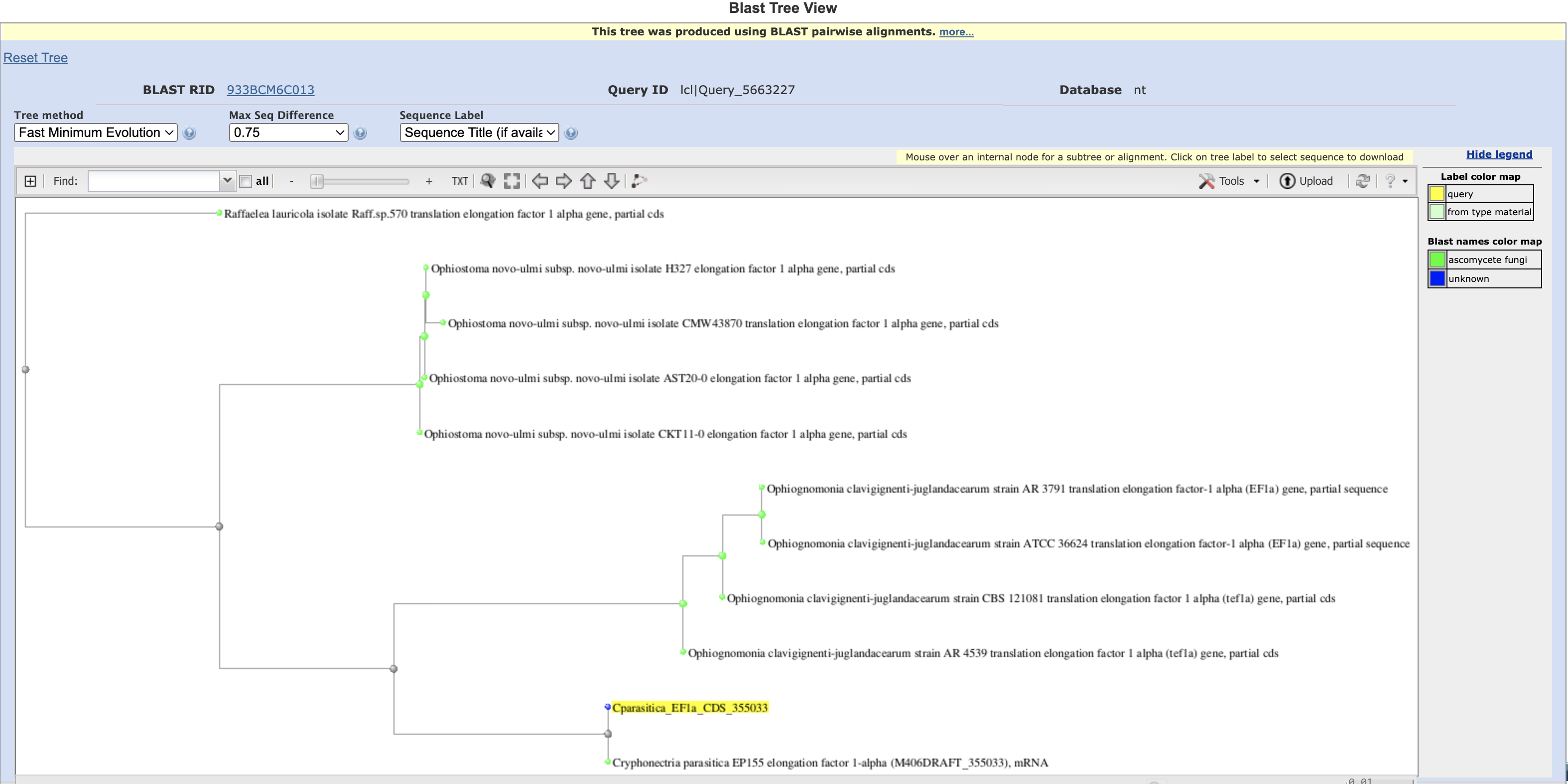This screenshot has width=1568, height=784.
Task: Pan the tree right with arrow icon
Action: click(x=564, y=181)
